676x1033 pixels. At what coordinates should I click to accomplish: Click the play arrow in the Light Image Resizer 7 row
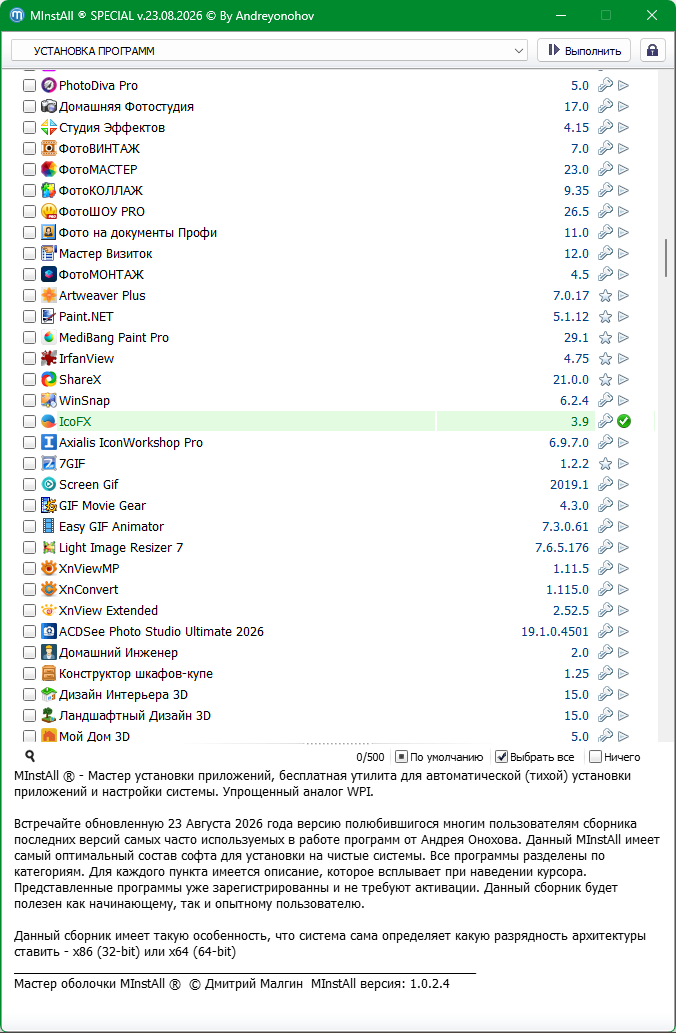tap(623, 547)
